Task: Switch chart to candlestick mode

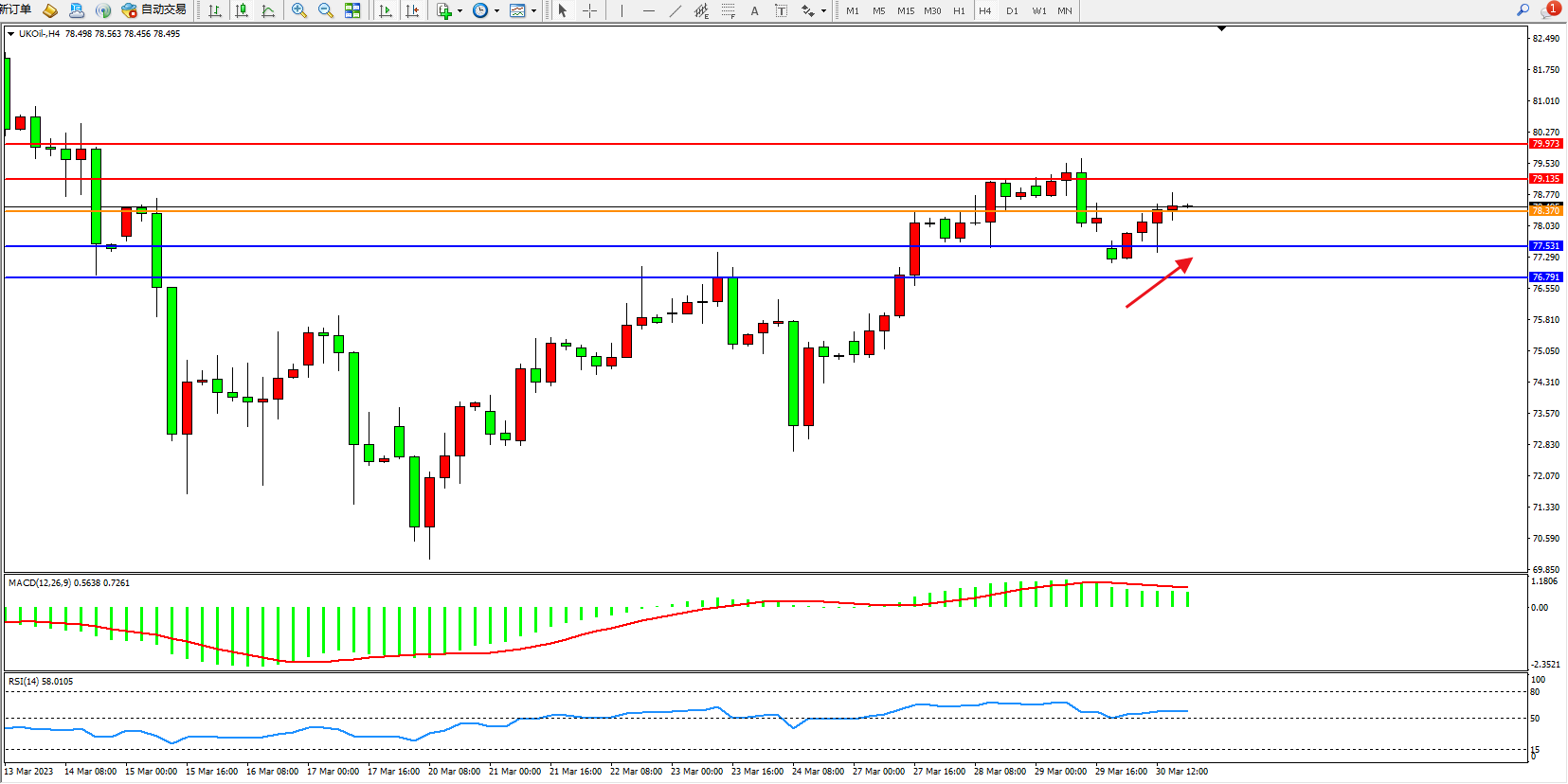Action: [x=242, y=10]
